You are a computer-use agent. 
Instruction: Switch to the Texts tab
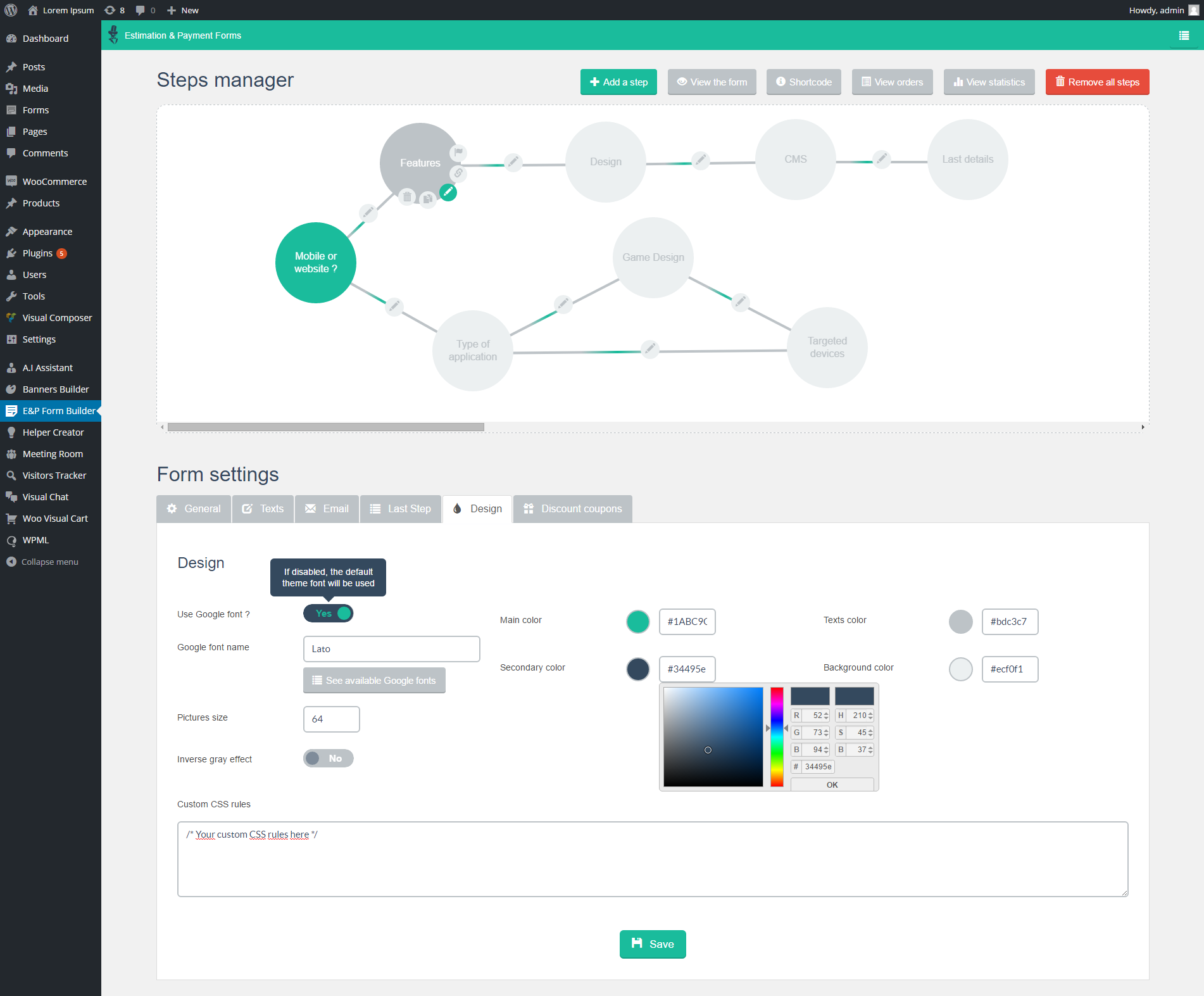click(x=263, y=508)
